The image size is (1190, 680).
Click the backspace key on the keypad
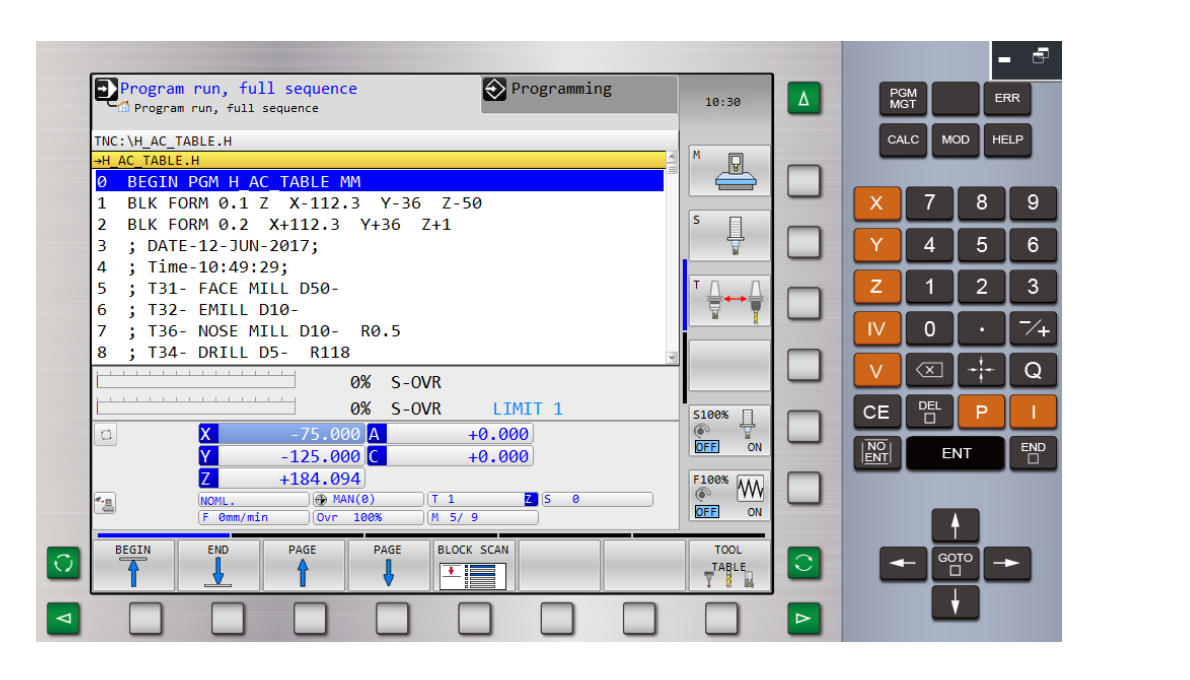coord(929,370)
